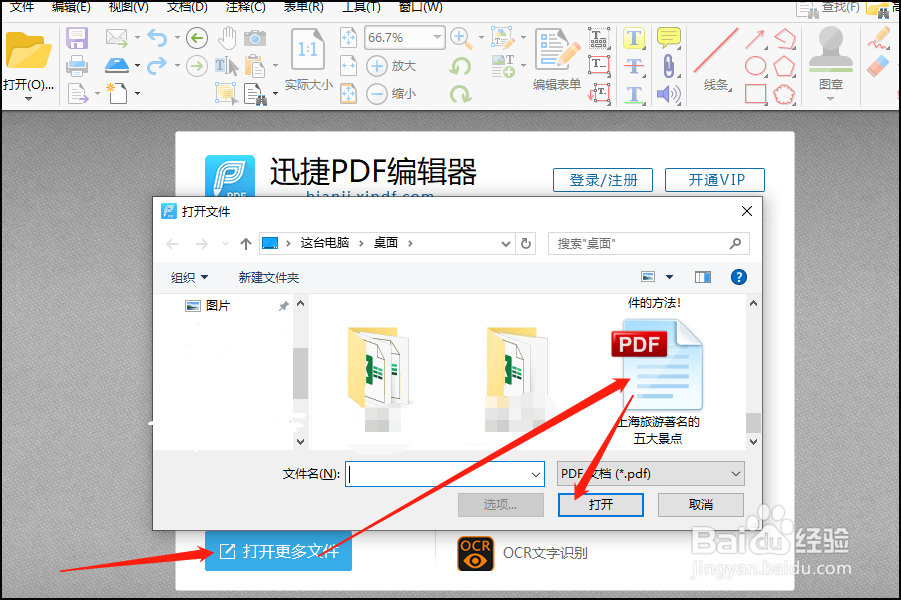Open the view mode dropdown arrow

point(669,277)
